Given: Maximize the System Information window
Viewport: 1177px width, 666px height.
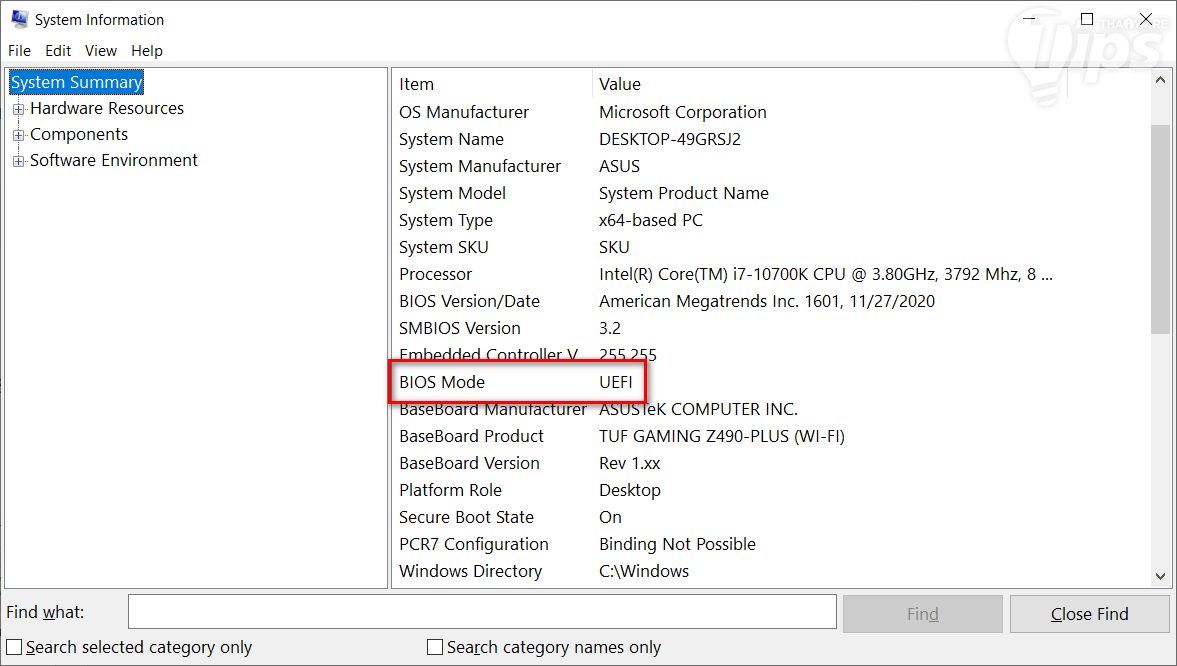Looking at the screenshot, I should [x=1087, y=19].
